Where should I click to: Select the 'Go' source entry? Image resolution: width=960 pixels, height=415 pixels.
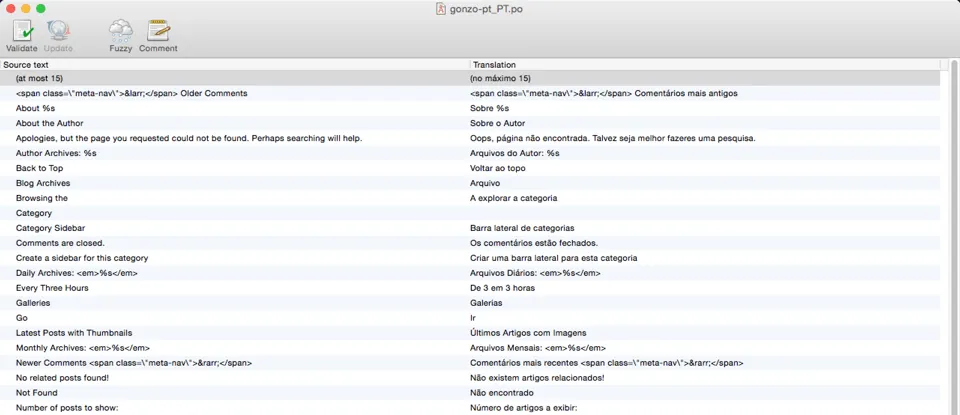(x=21, y=318)
